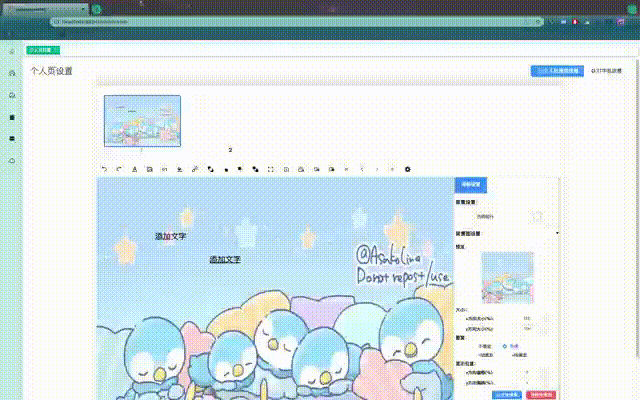Viewport: 640px width, 400px height.
Task: Click the link chain icon in the toolbar
Action: pos(195,169)
